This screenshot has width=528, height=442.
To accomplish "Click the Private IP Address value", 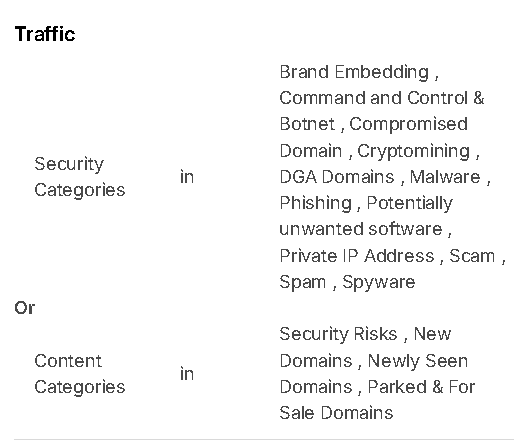I will pos(357,256).
